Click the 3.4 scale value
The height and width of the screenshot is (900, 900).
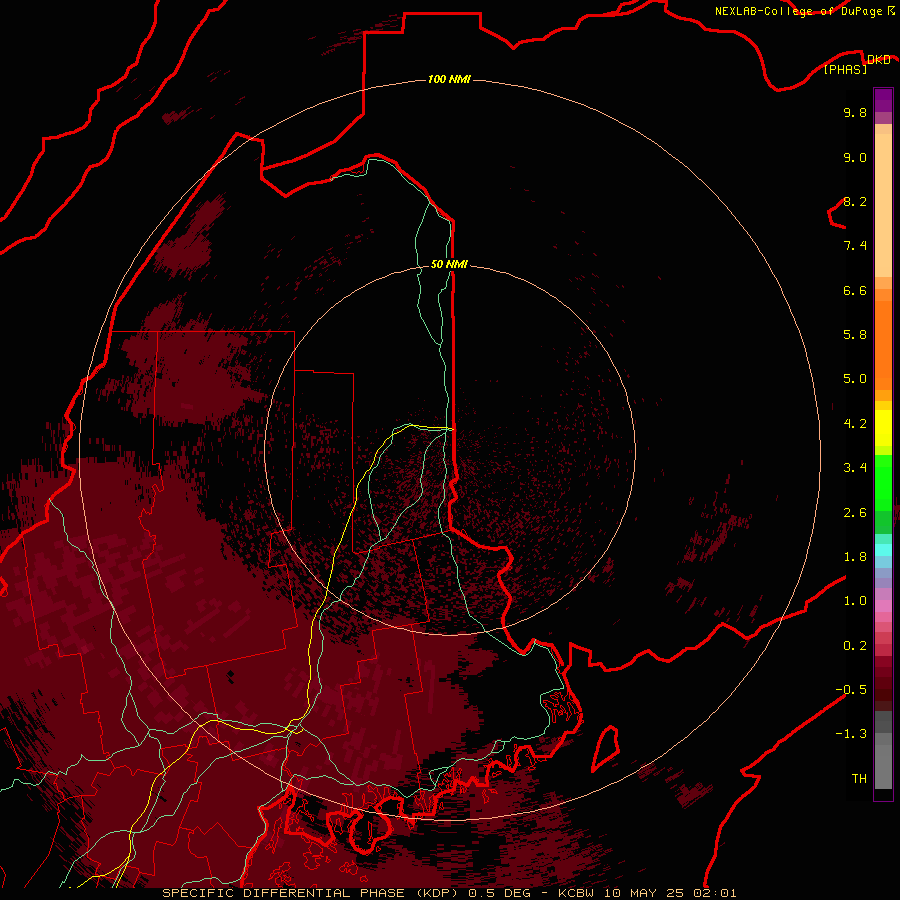point(855,468)
